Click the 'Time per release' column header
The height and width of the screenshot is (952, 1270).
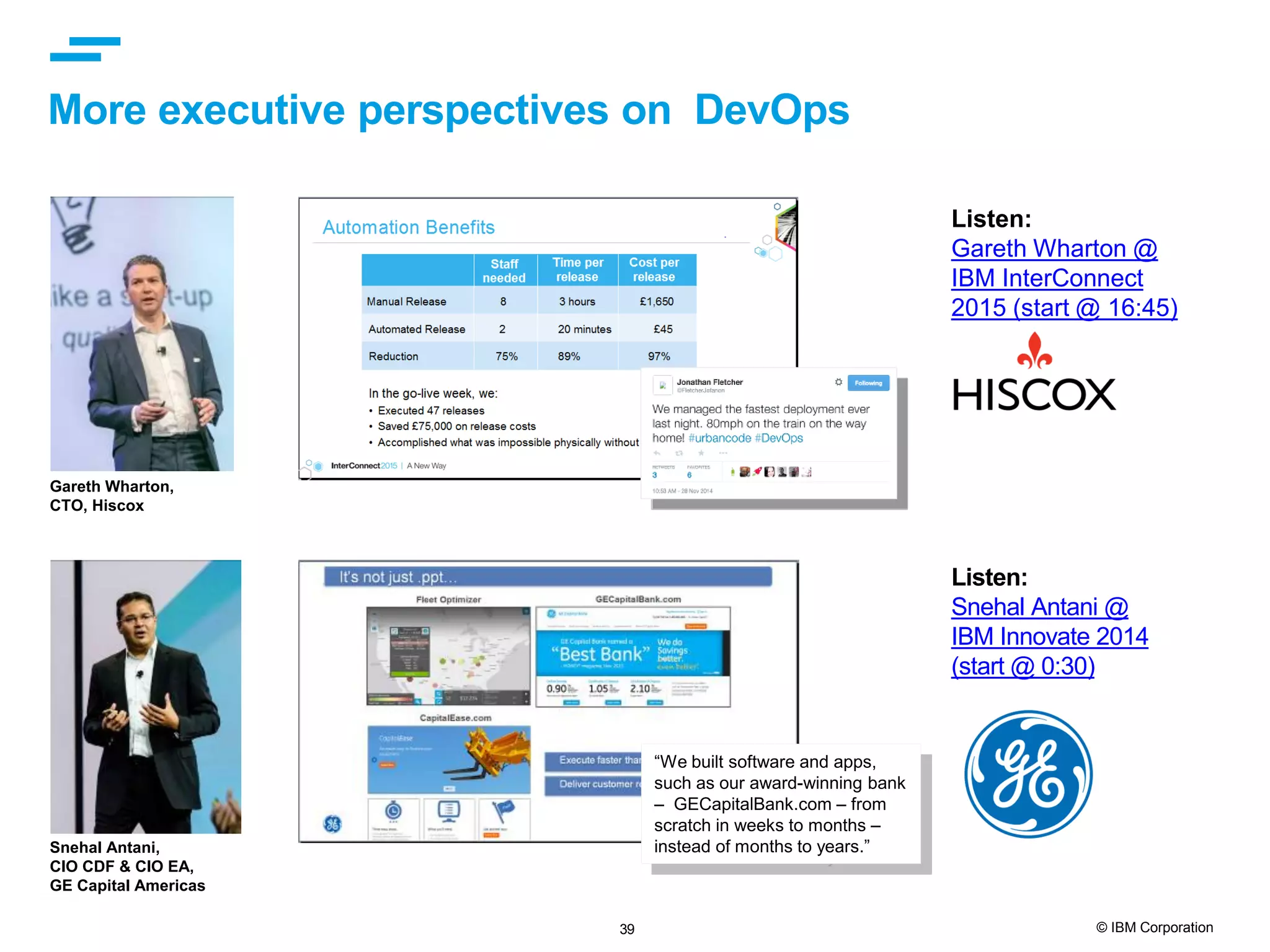pyautogui.click(x=577, y=270)
